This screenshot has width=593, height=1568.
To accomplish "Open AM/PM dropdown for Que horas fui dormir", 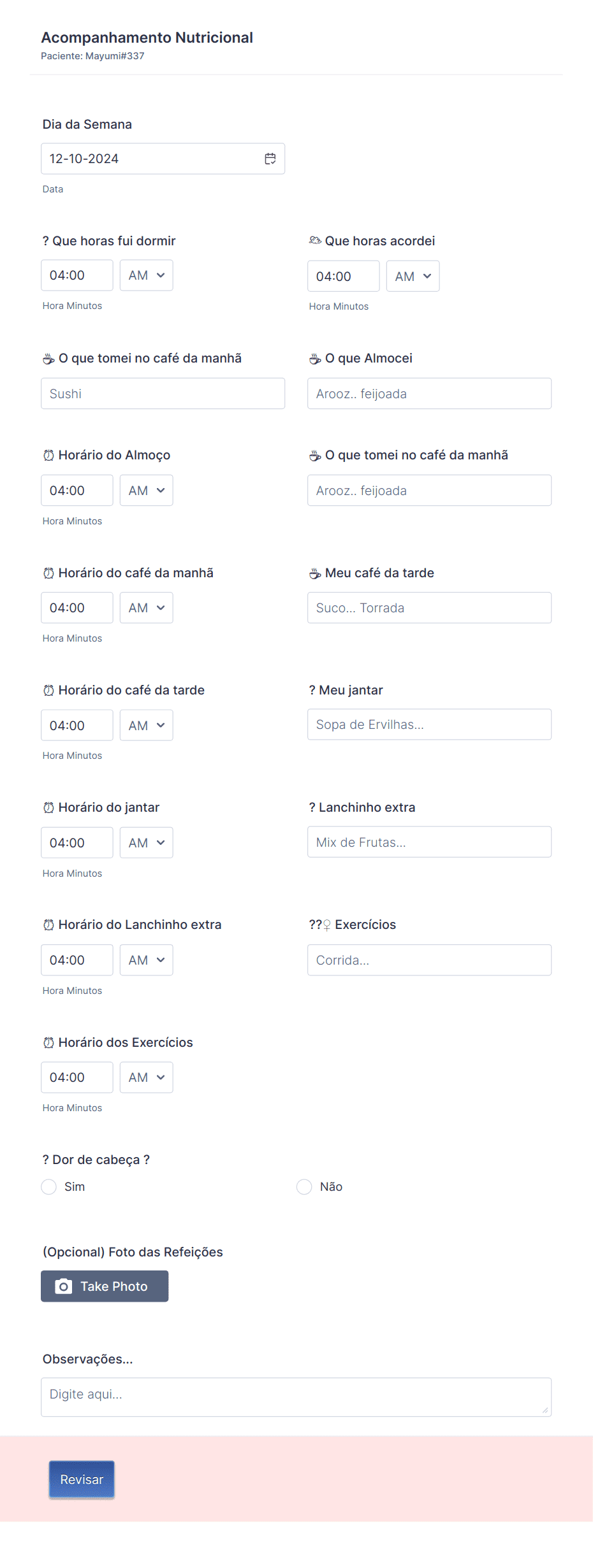I will (x=147, y=275).
